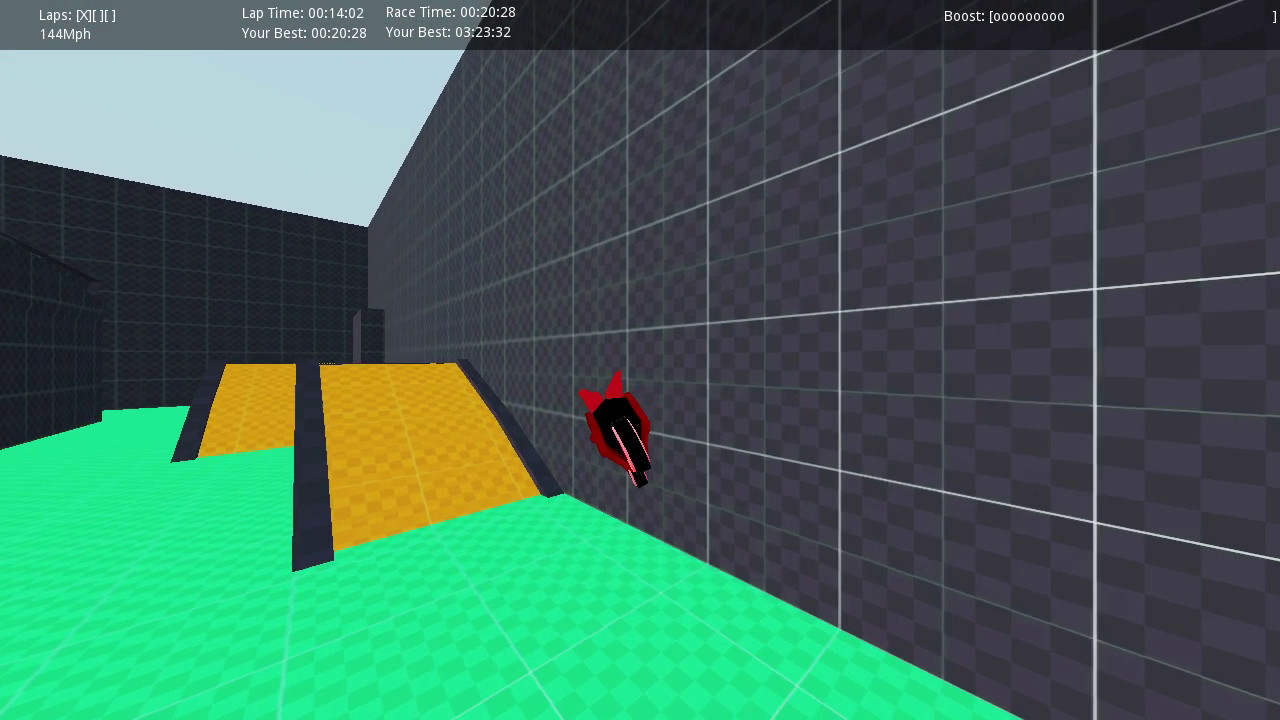Click the Laps label in the HUD
Viewport: 1280px width, 720px height.
click(x=55, y=16)
